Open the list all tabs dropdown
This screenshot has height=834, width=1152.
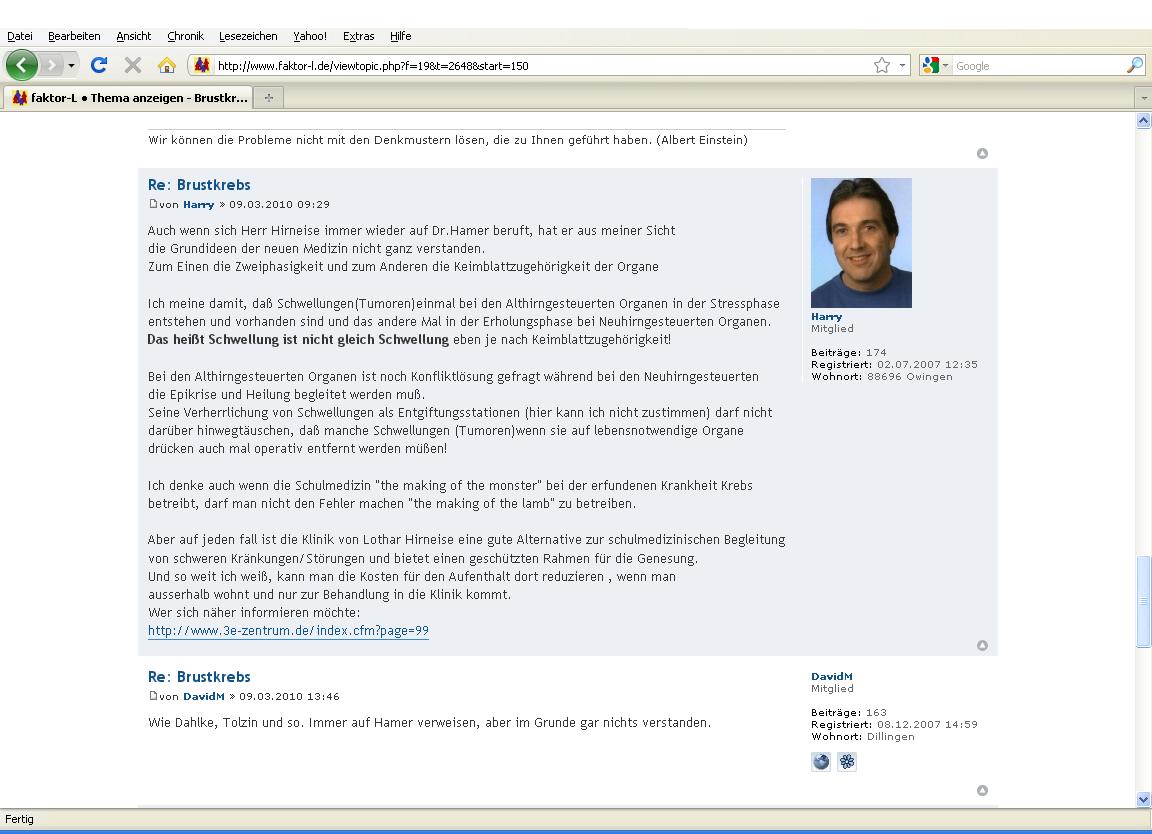(1143, 98)
